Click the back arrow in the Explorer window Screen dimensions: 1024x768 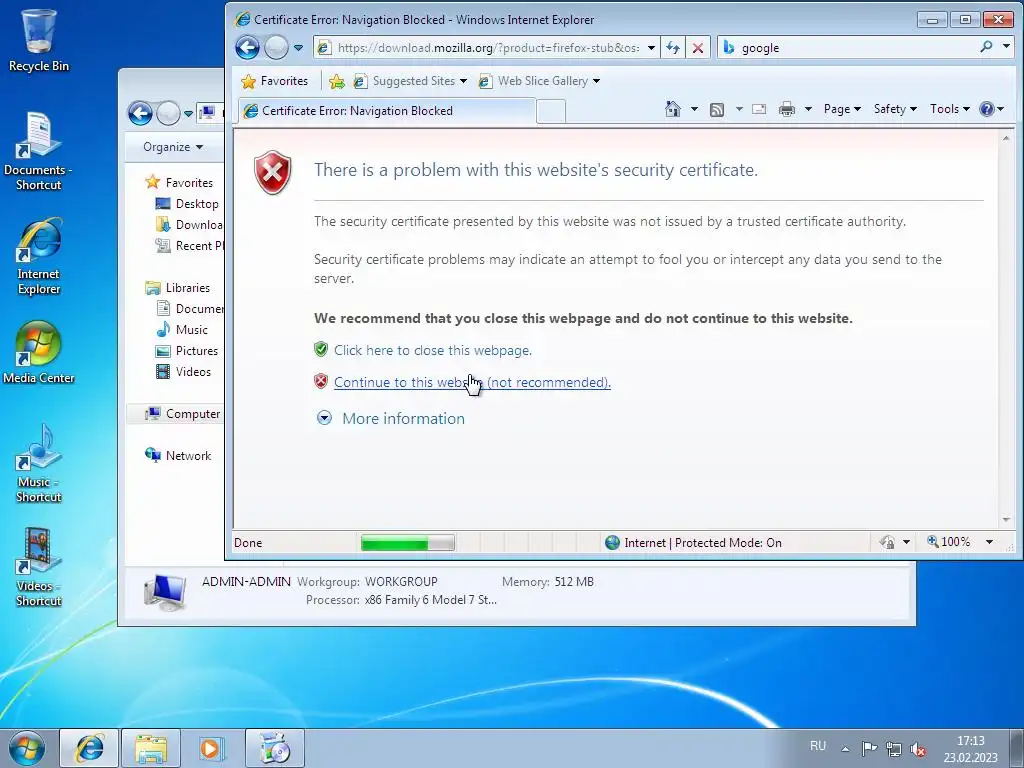pyautogui.click(x=140, y=114)
